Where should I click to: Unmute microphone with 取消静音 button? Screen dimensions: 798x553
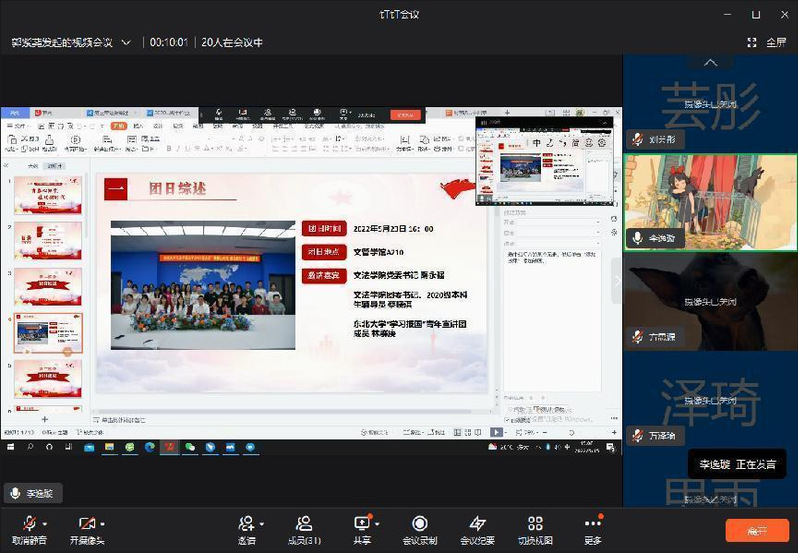pos(30,524)
